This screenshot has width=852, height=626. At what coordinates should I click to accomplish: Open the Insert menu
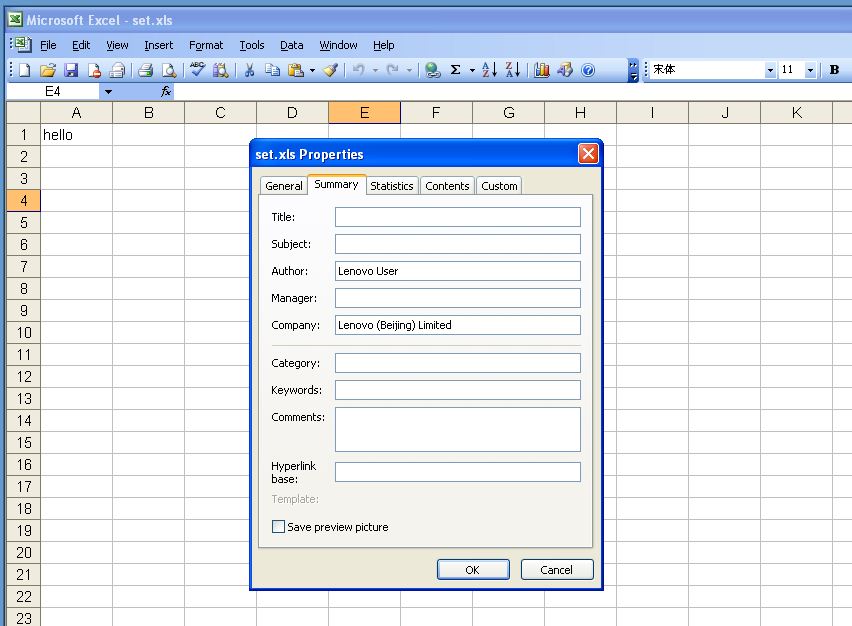point(159,45)
